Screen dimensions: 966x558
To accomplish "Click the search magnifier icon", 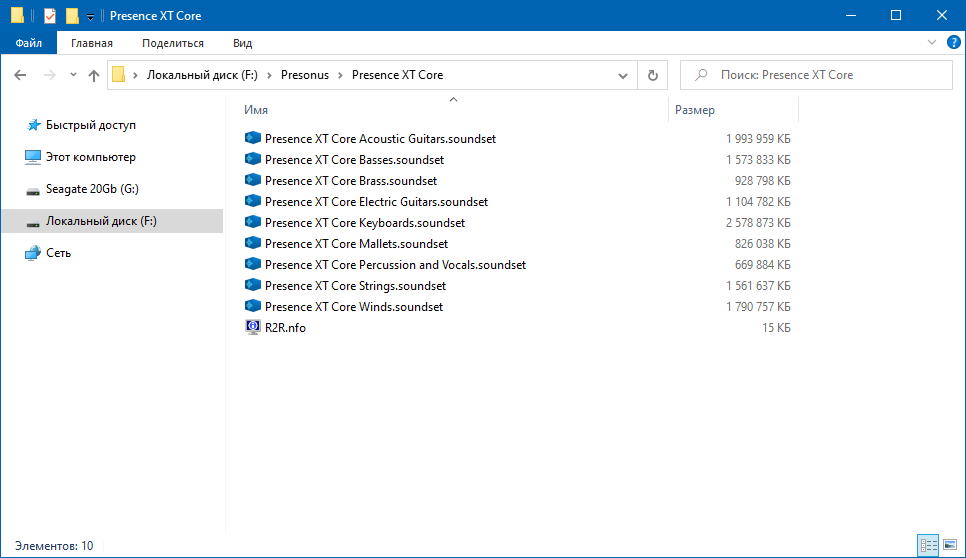I will coord(700,75).
